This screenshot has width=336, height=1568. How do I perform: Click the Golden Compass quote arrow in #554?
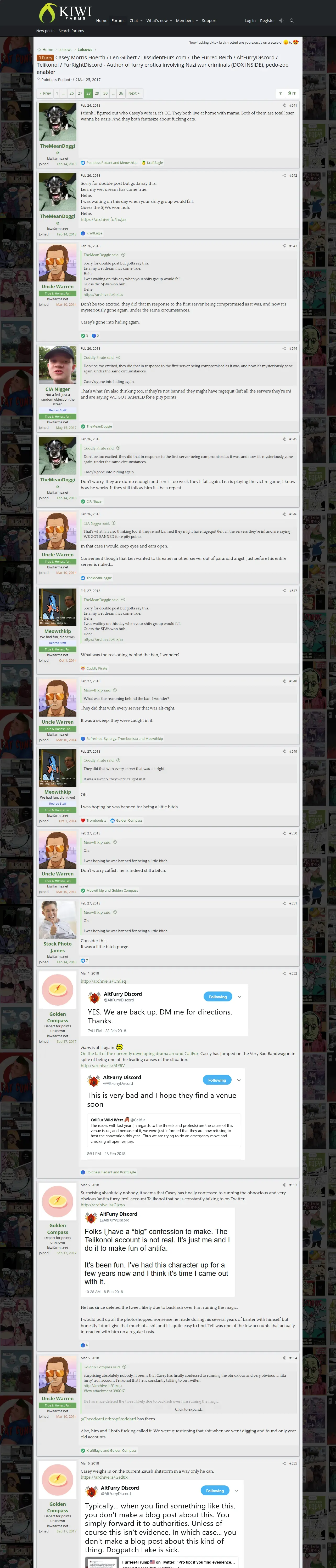(x=124, y=1367)
